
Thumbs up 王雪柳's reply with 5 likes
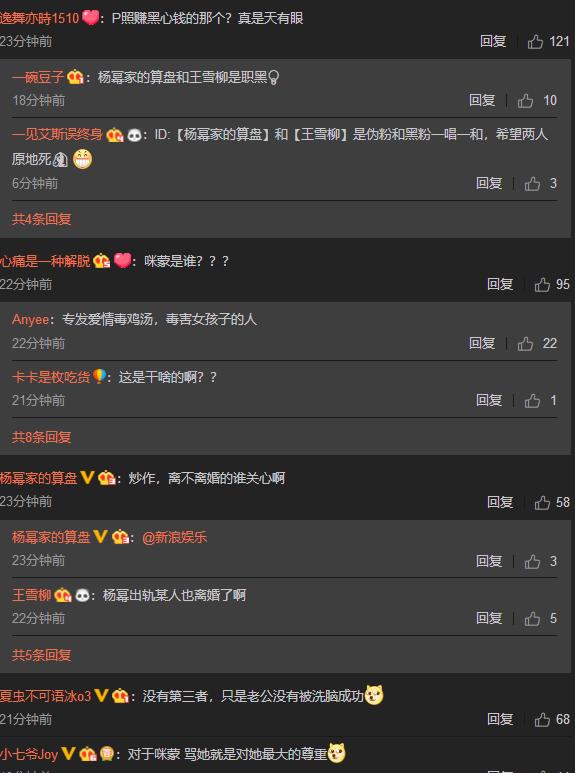point(532,618)
